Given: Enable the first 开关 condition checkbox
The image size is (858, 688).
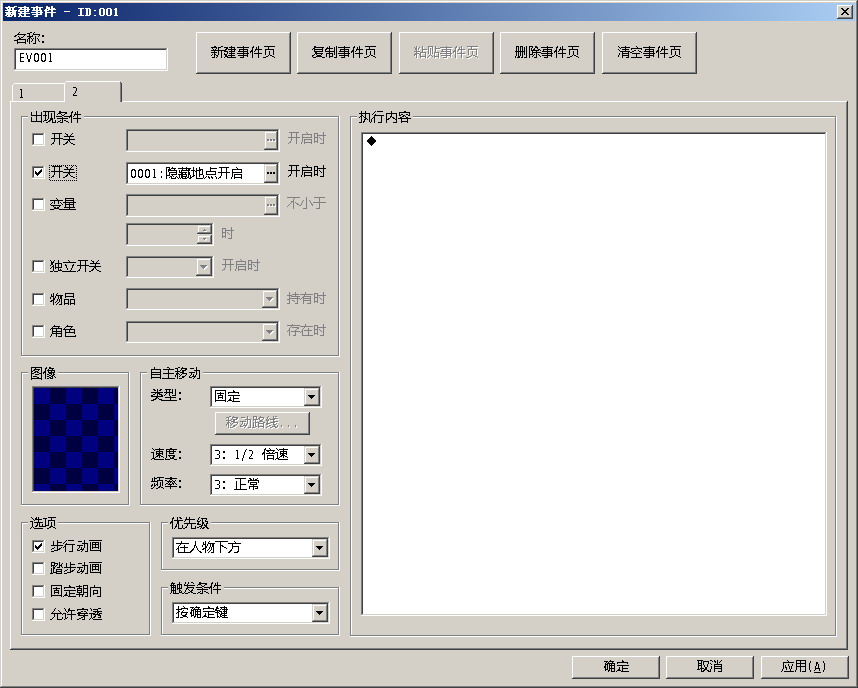Looking at the screenshot, I should tap(38, 140).
